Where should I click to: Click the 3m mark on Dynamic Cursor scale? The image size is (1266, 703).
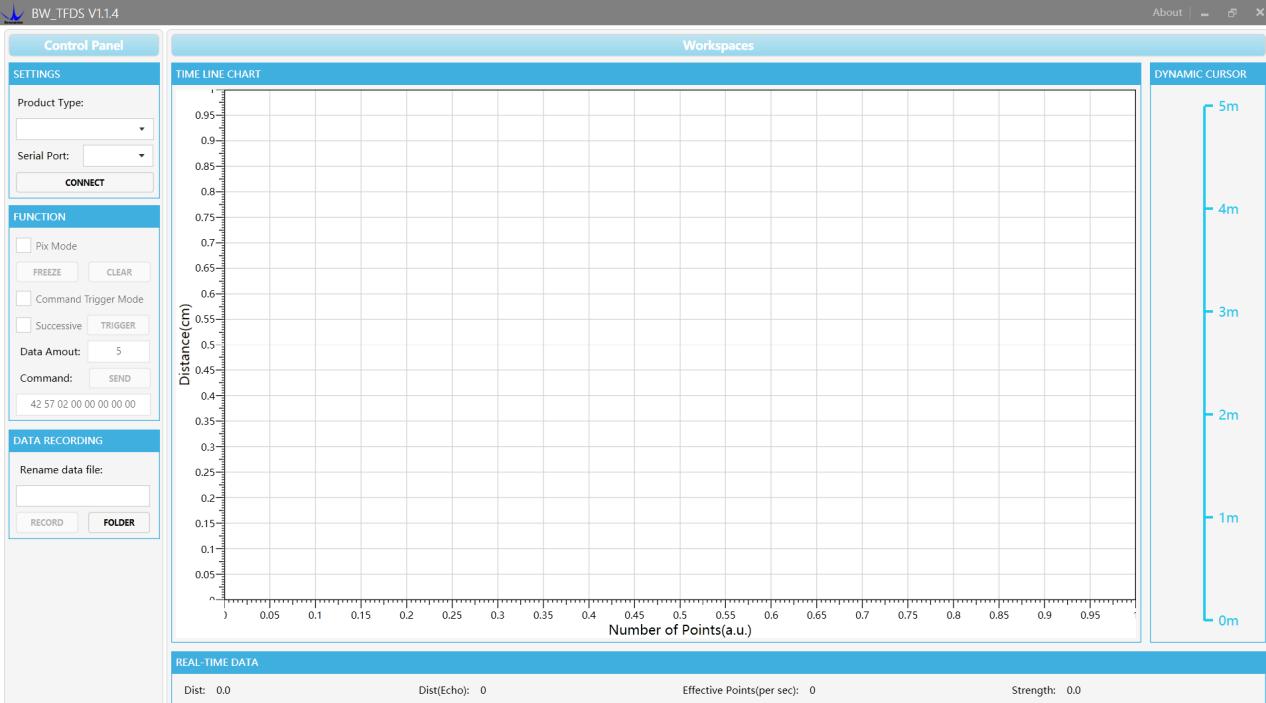[1228, 312]
